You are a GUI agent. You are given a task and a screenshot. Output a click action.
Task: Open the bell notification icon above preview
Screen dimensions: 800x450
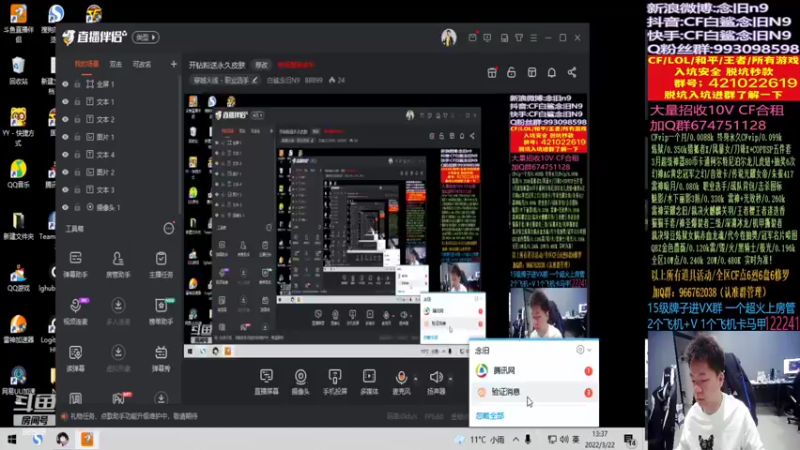(x=552, y=72)
